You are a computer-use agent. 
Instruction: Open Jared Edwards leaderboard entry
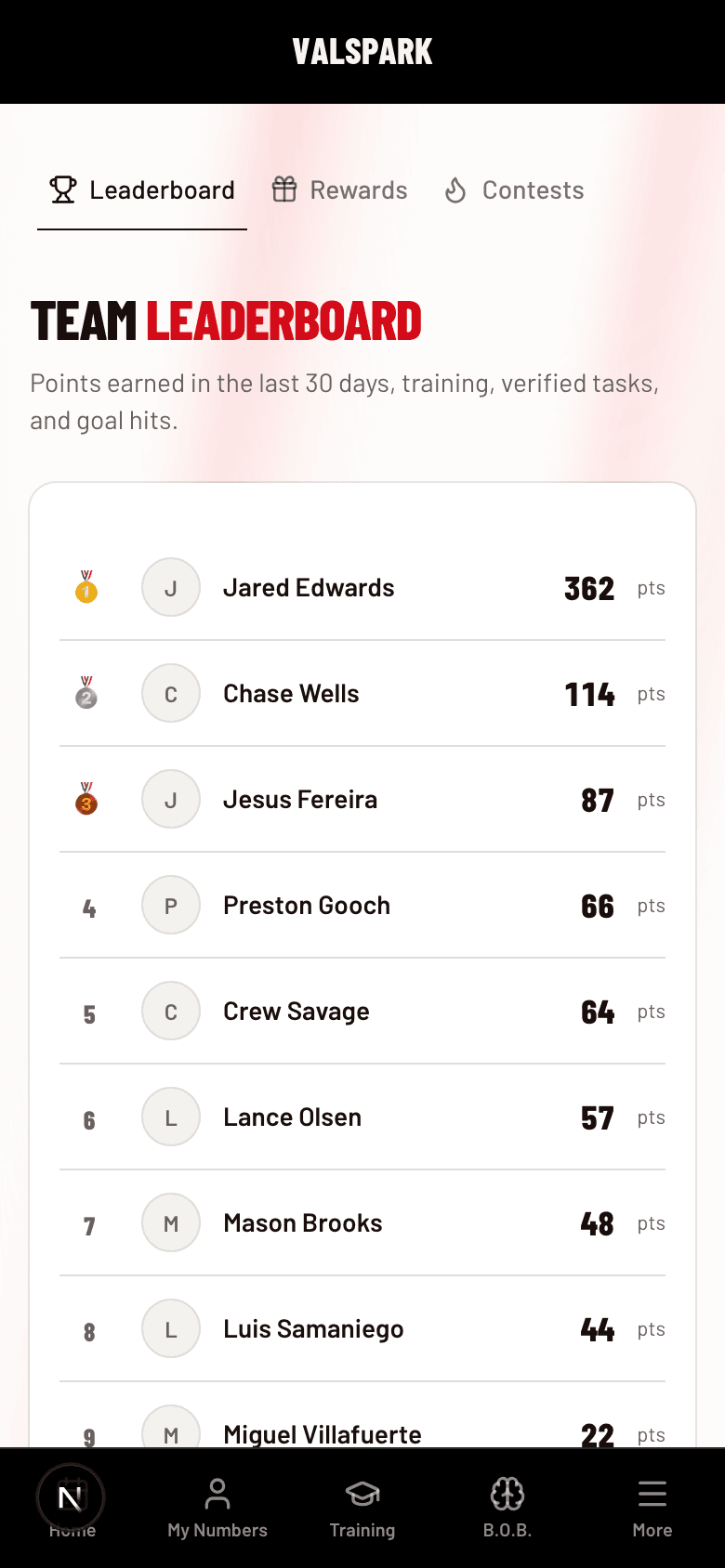point(362,588)
